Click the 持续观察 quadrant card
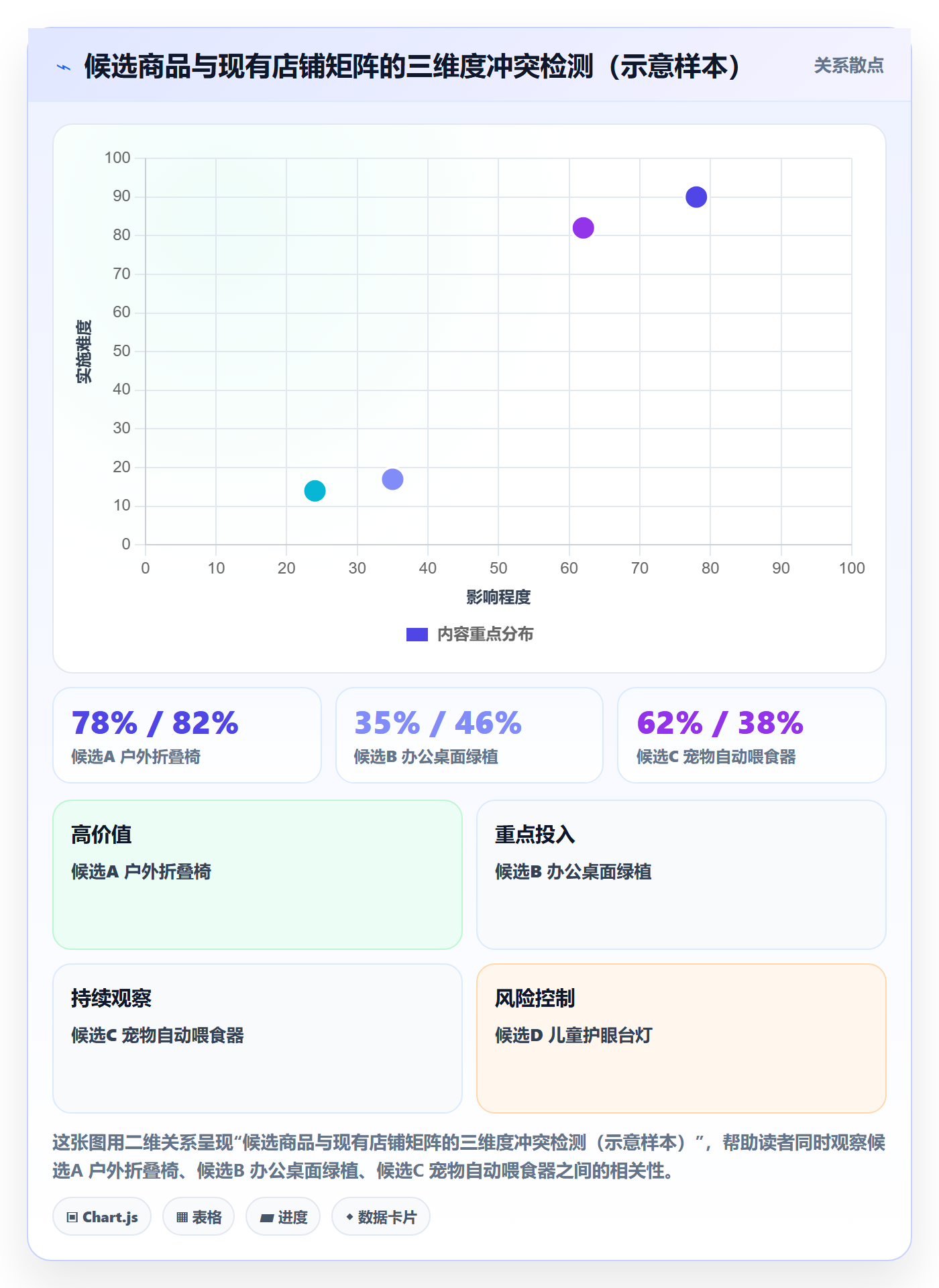This screenshot has width=939, height=1288. (258, 1038)
